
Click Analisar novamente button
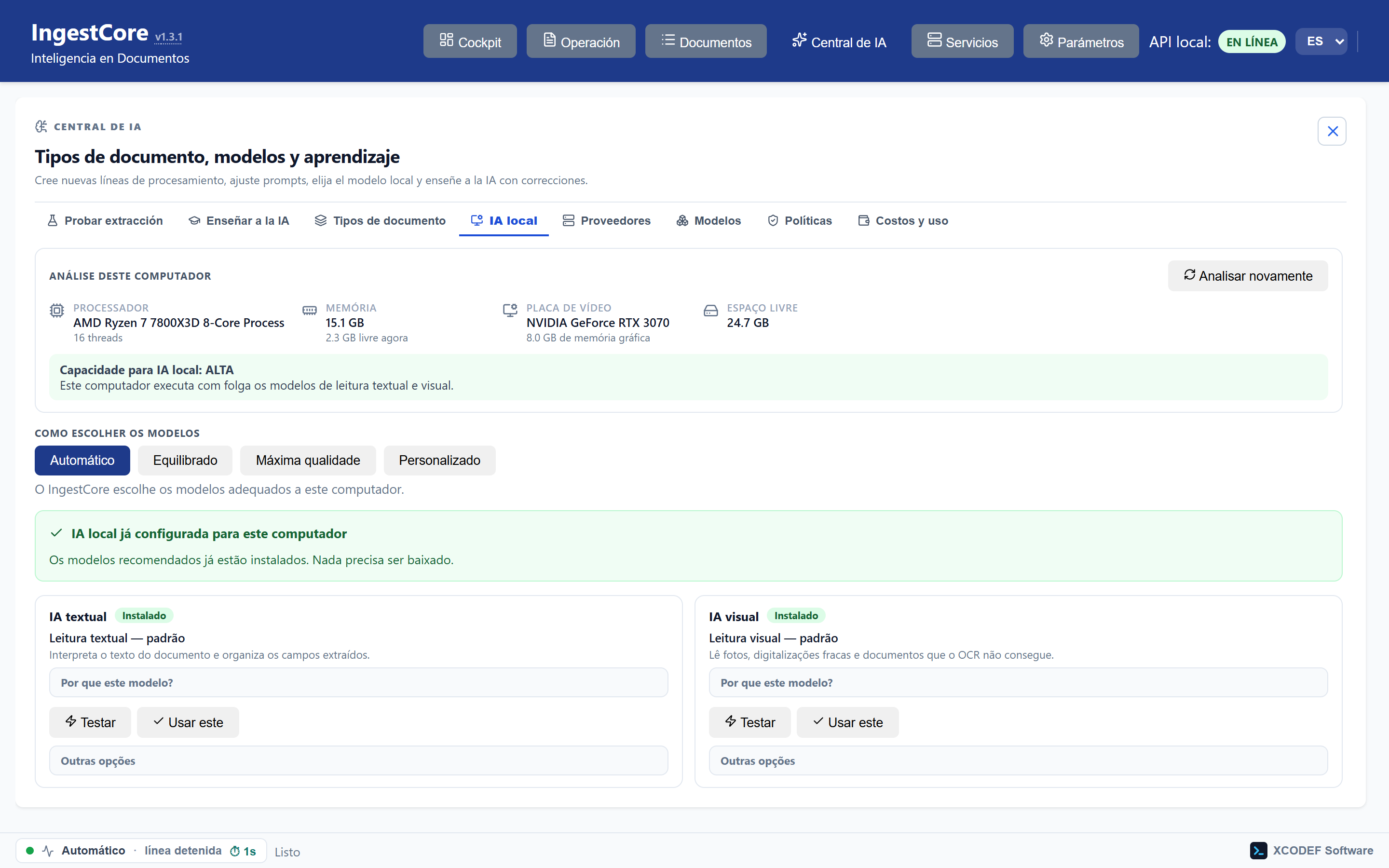pyautogui.click(x=1248, y=275)
